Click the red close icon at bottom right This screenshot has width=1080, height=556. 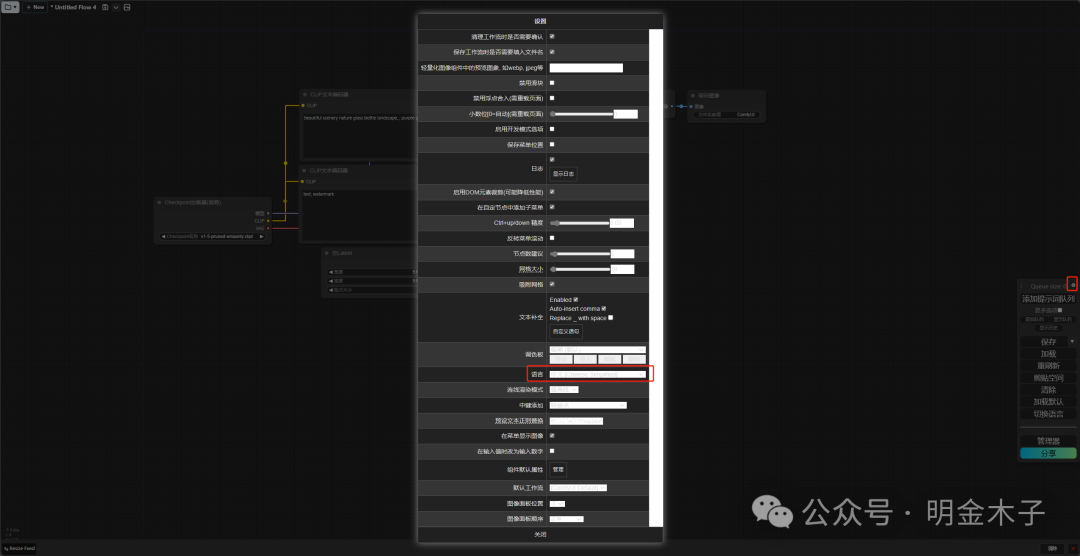tap(1072, 548)
